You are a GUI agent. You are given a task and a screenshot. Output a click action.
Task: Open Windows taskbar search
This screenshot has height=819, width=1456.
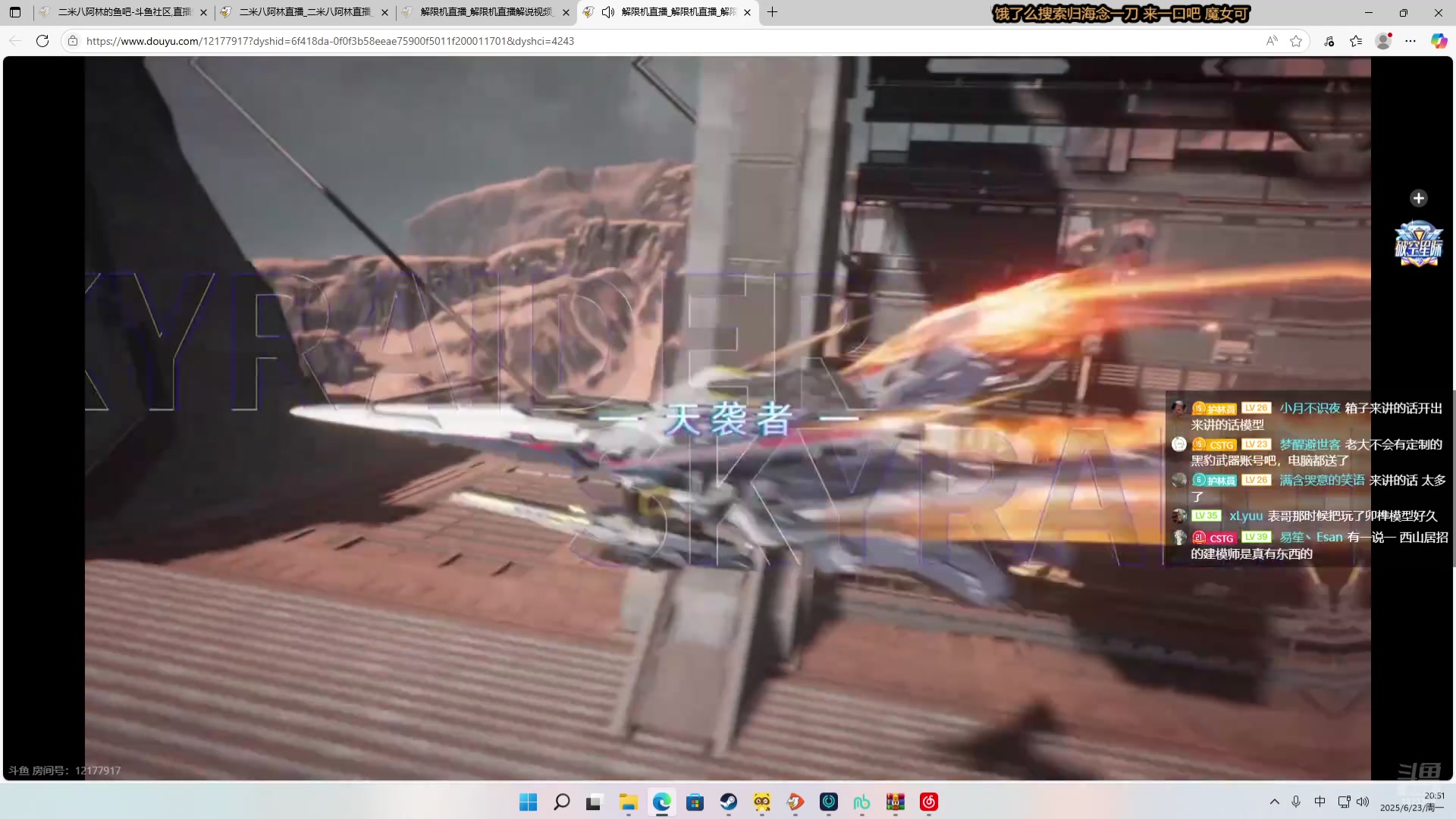tap(562, 802)
